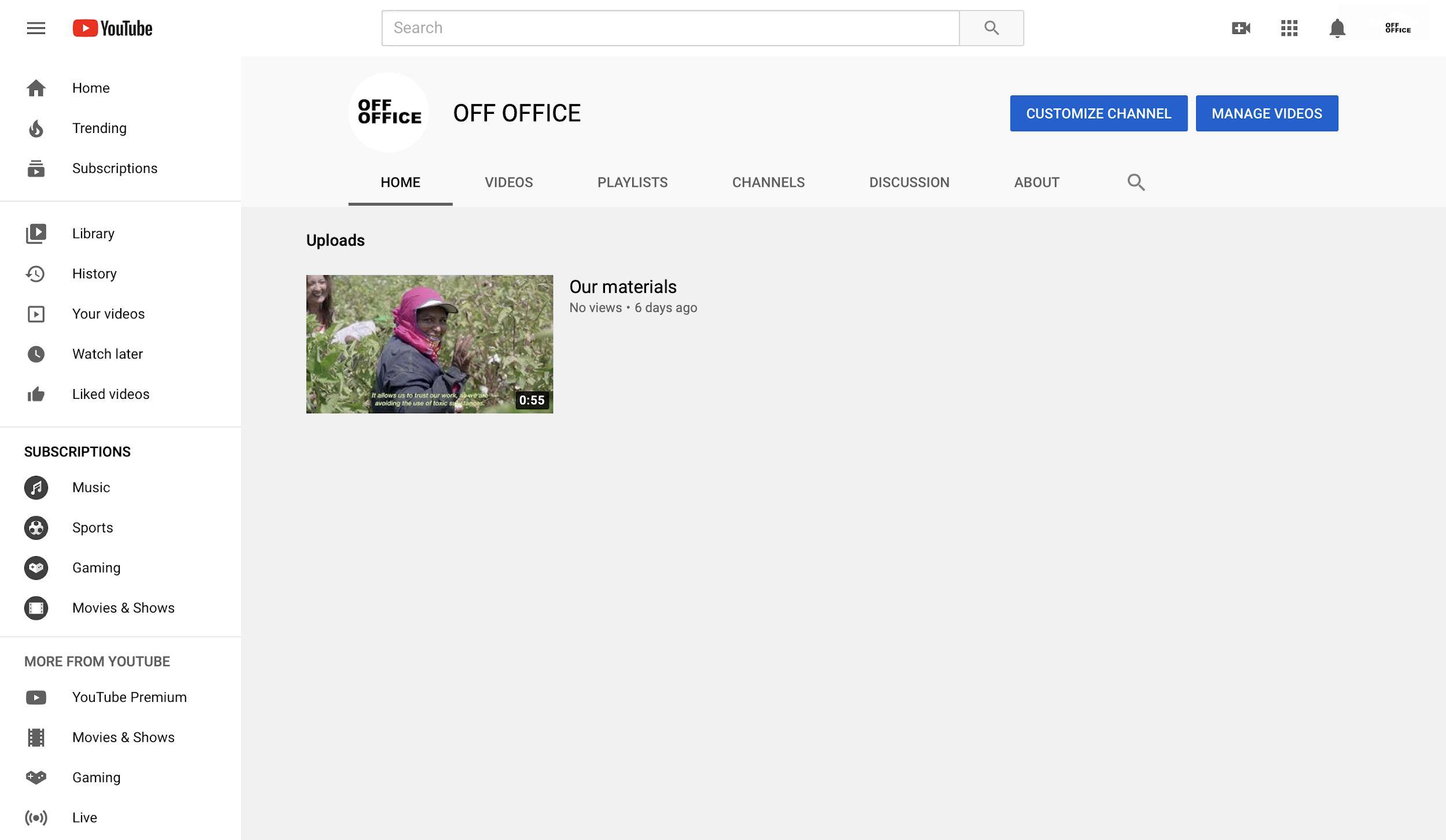Click the YouTube logo

click(x=112, y=28)
